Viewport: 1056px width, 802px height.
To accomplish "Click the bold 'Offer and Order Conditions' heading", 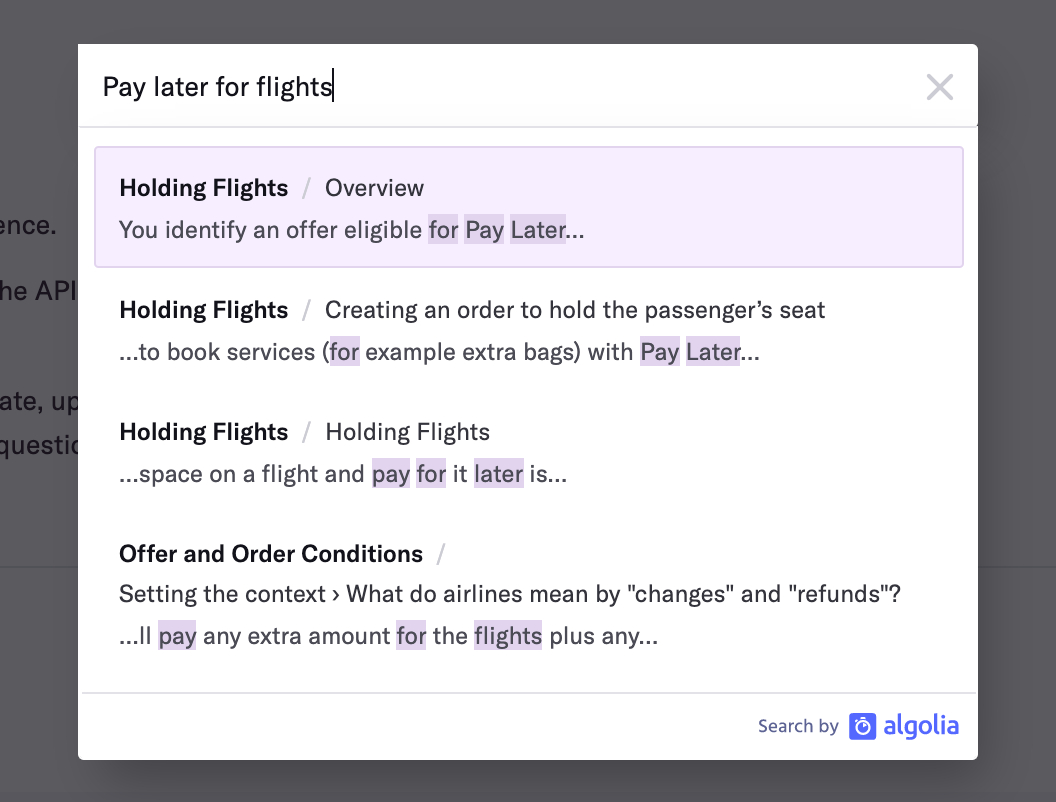I will click(271, 554).
